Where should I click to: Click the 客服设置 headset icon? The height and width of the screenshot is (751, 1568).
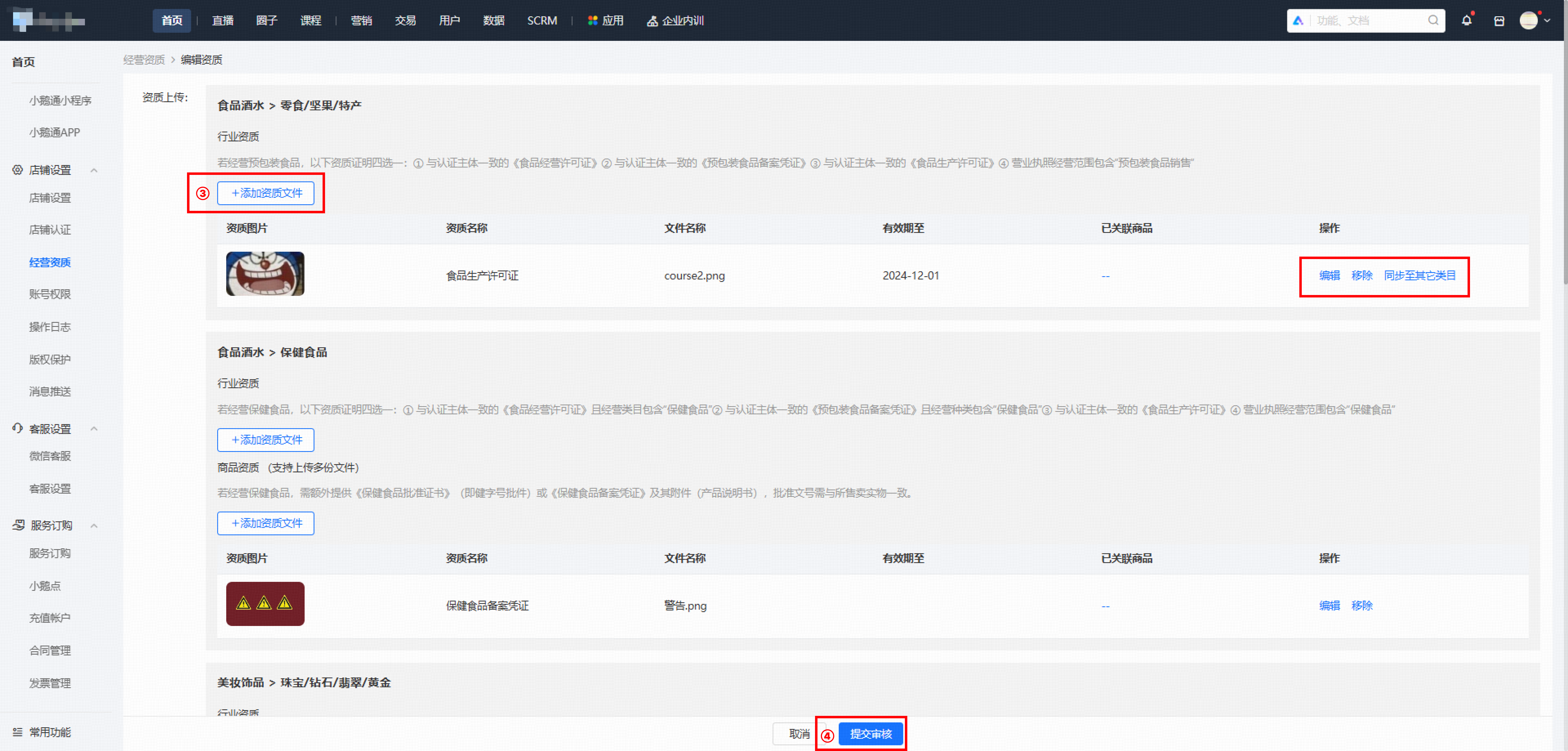18,428
